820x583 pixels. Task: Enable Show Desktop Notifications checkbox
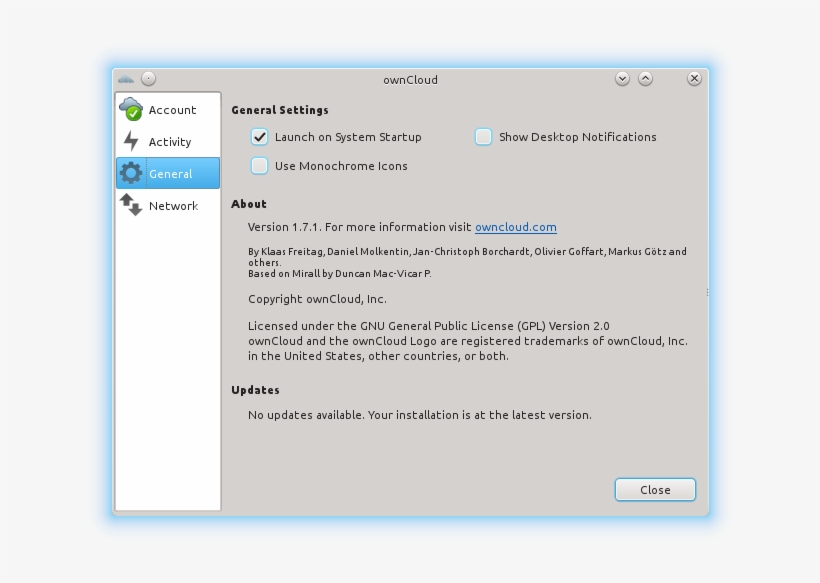tap(483, 137)
